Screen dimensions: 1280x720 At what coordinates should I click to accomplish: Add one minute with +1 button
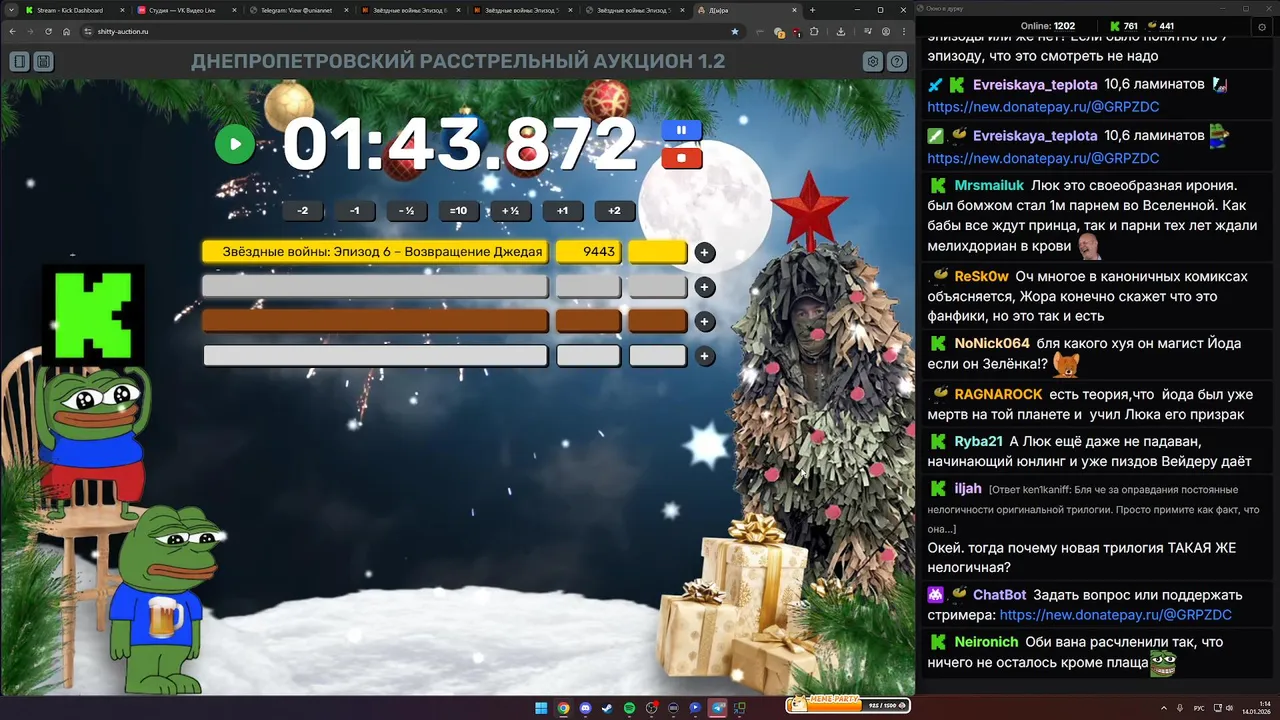pos(563,211)
